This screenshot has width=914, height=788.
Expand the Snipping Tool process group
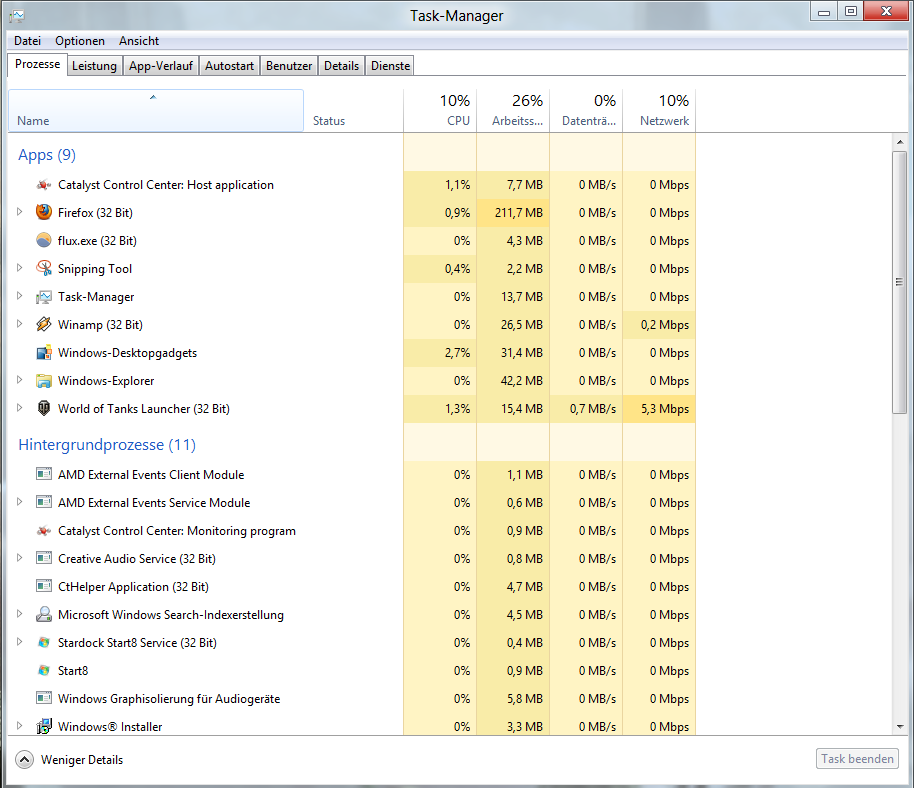coord(19,268)
